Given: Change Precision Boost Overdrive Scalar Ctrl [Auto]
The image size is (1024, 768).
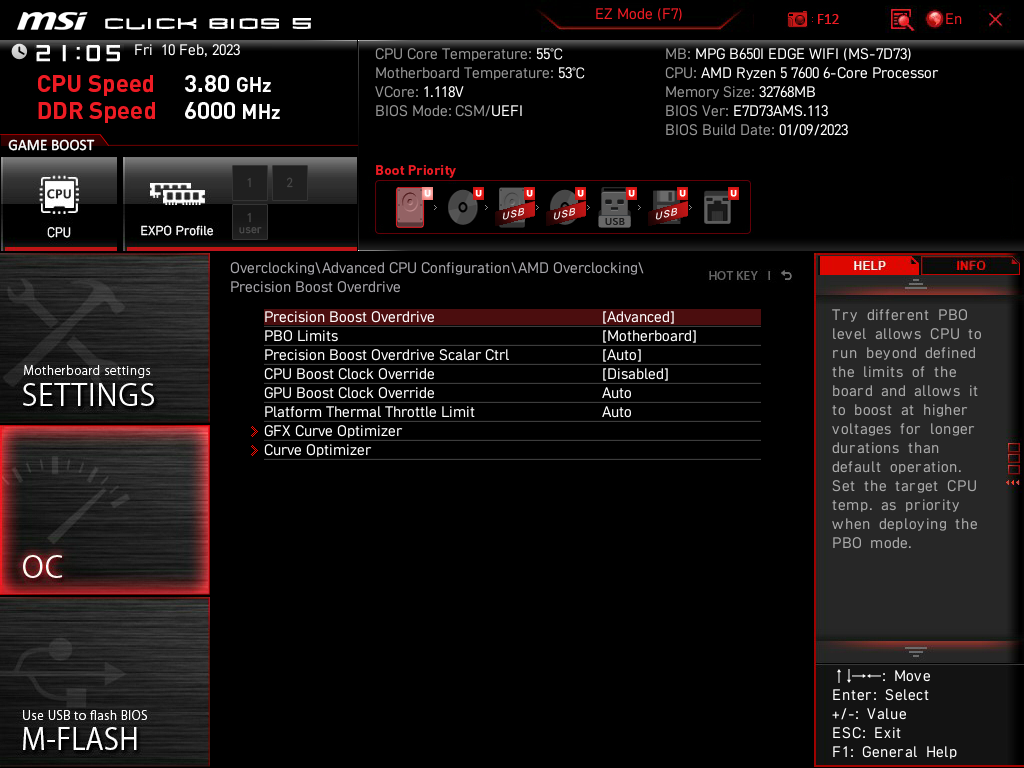Looking at the screenshot, I should 512,355.
